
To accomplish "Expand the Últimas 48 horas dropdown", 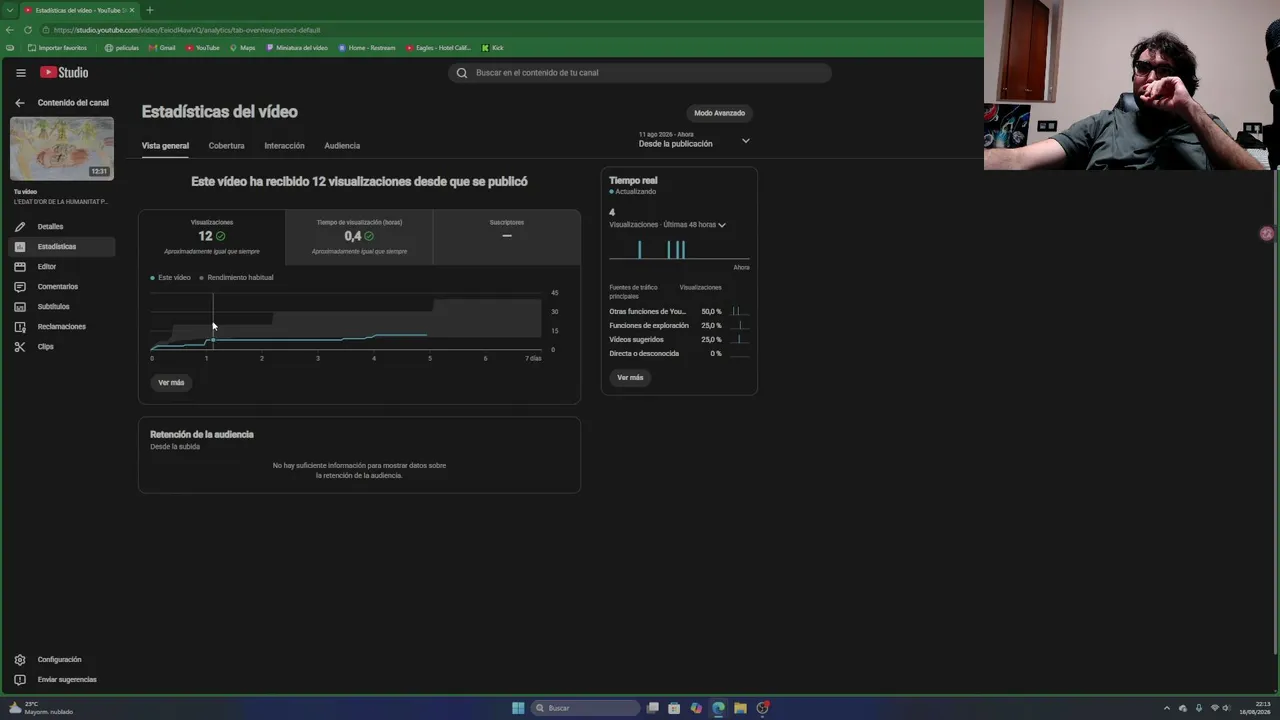I will (x=721, y=225).
